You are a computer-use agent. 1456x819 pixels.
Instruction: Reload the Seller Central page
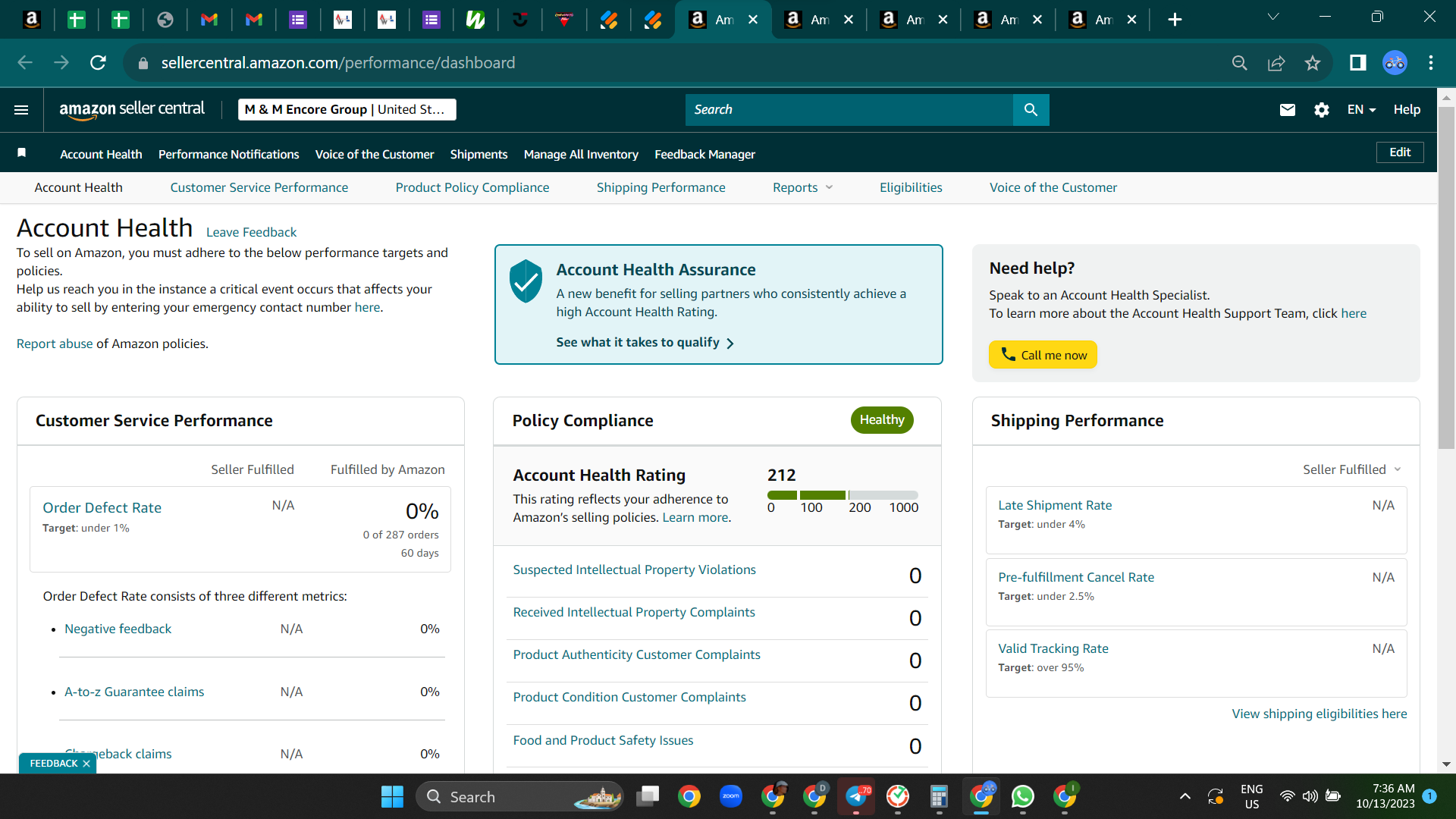click(98, 63)
